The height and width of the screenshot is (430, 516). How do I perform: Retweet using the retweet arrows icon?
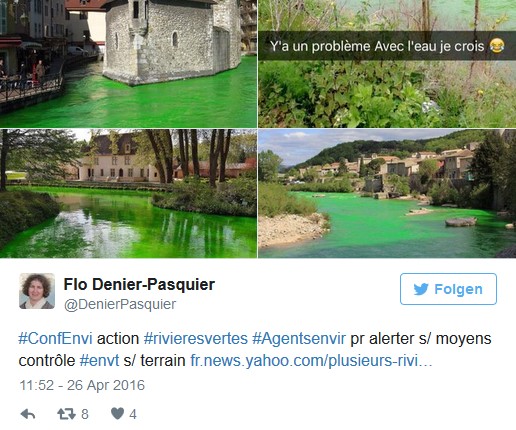click(67, 414)
